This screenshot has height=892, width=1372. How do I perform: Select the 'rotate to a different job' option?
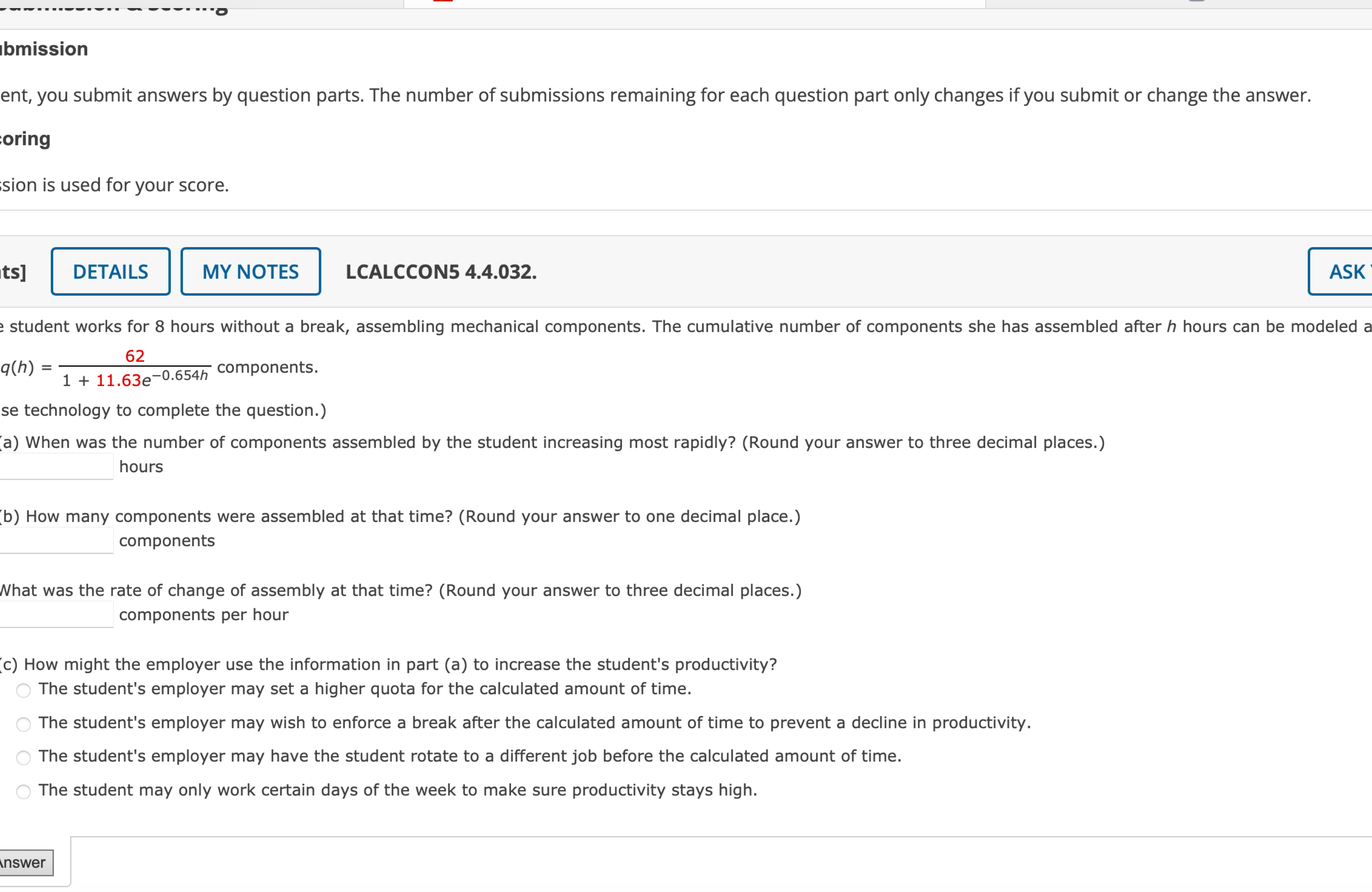[x=24, y=758]
